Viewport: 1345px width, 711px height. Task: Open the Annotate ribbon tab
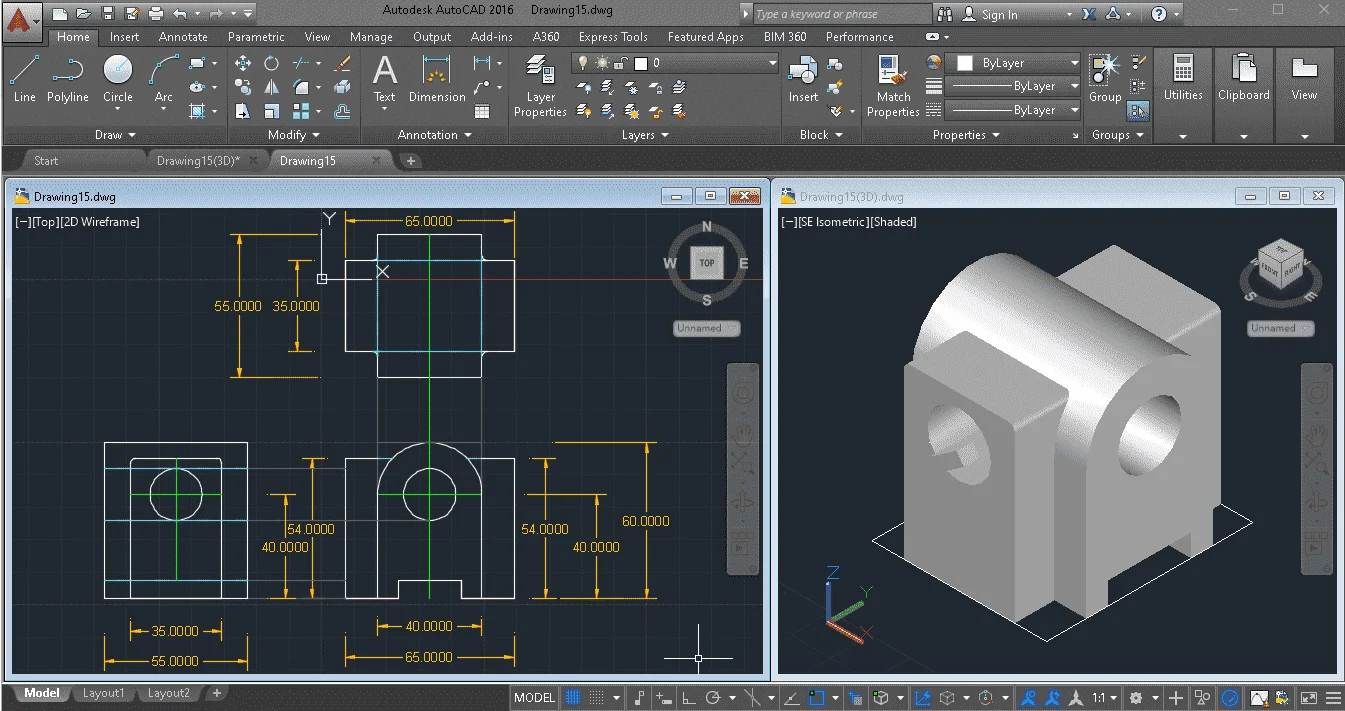click(184, 37)
